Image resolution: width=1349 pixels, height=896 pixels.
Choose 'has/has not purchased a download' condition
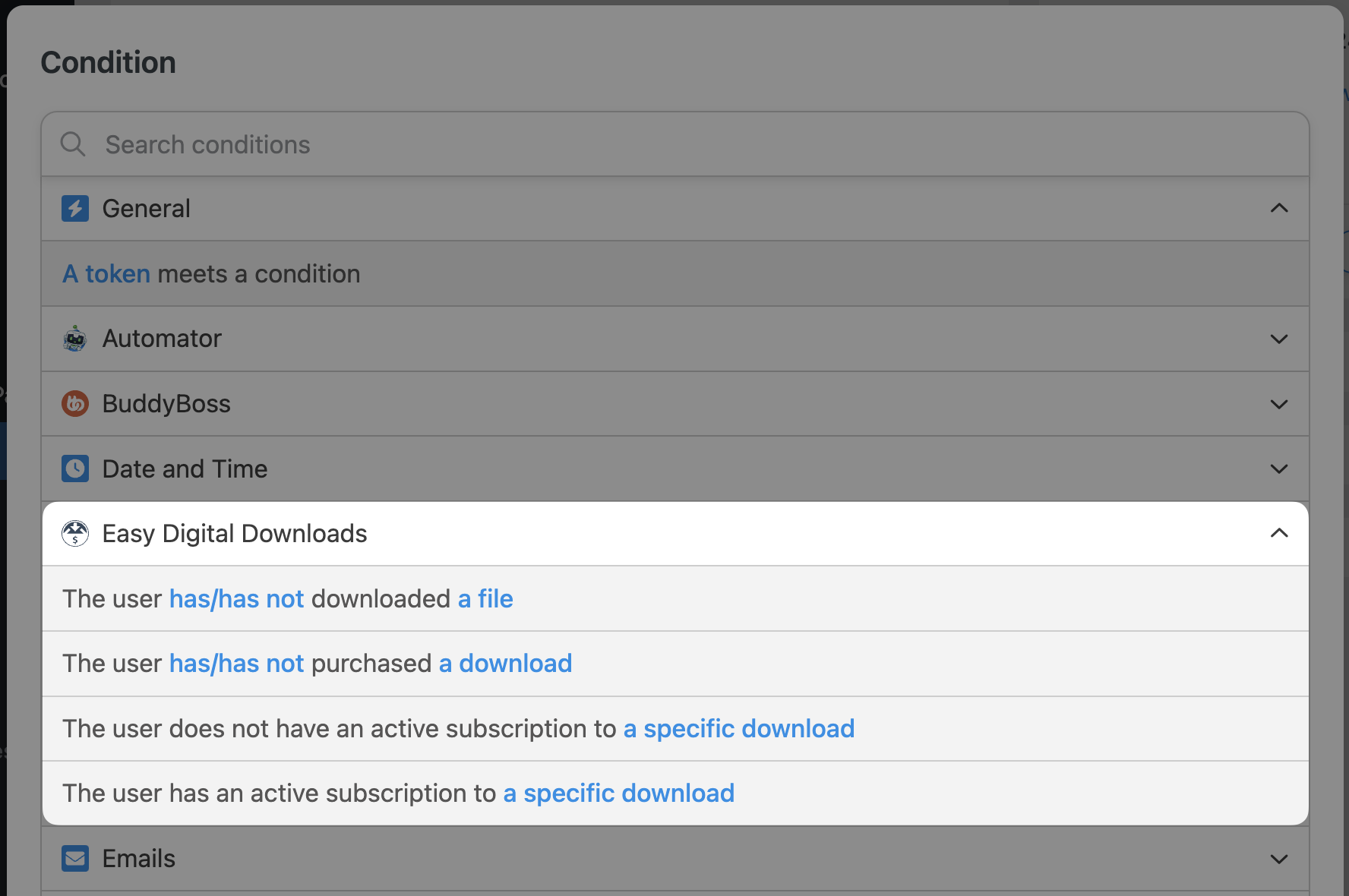317,664
